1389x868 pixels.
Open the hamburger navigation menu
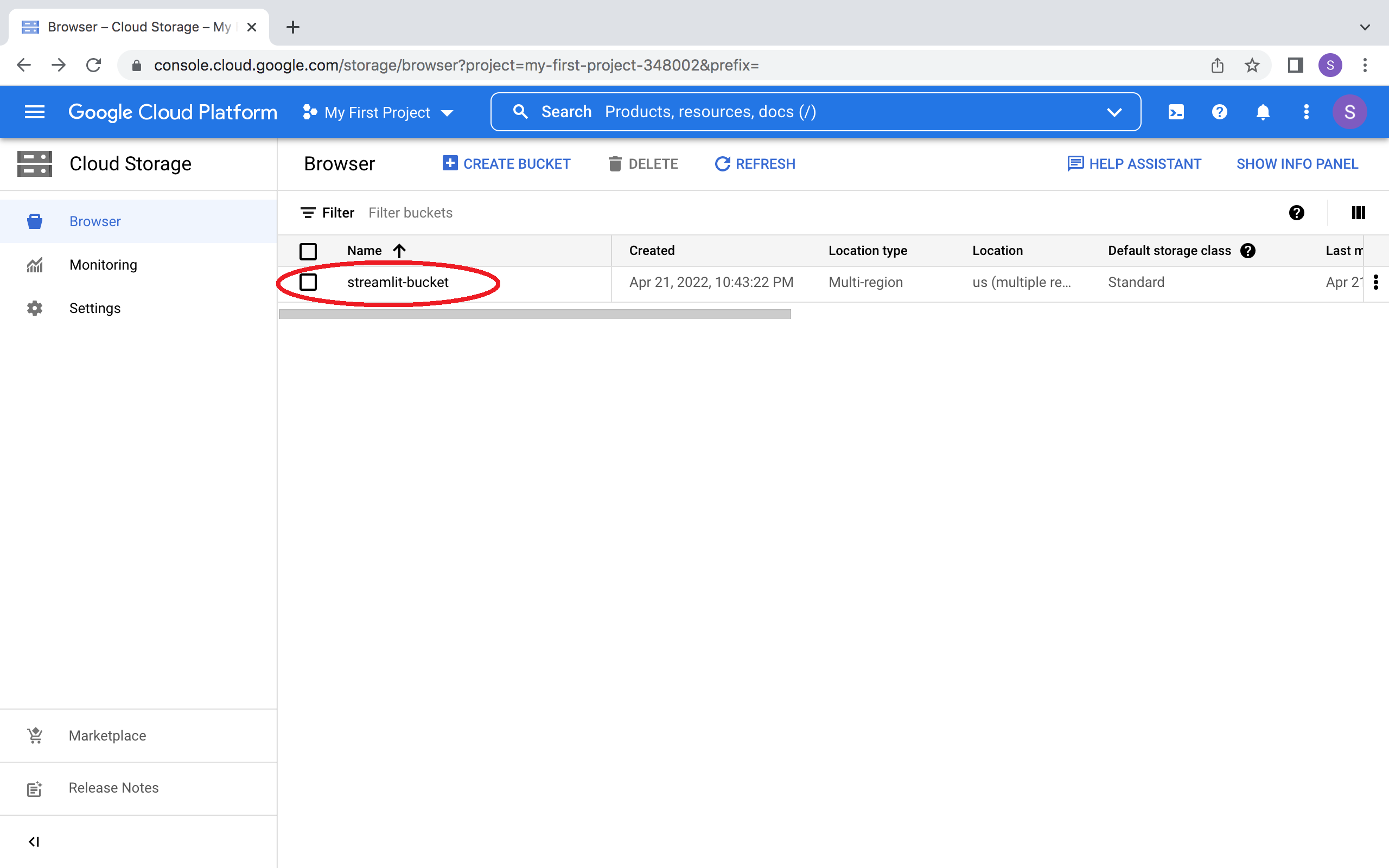(34, 112)
